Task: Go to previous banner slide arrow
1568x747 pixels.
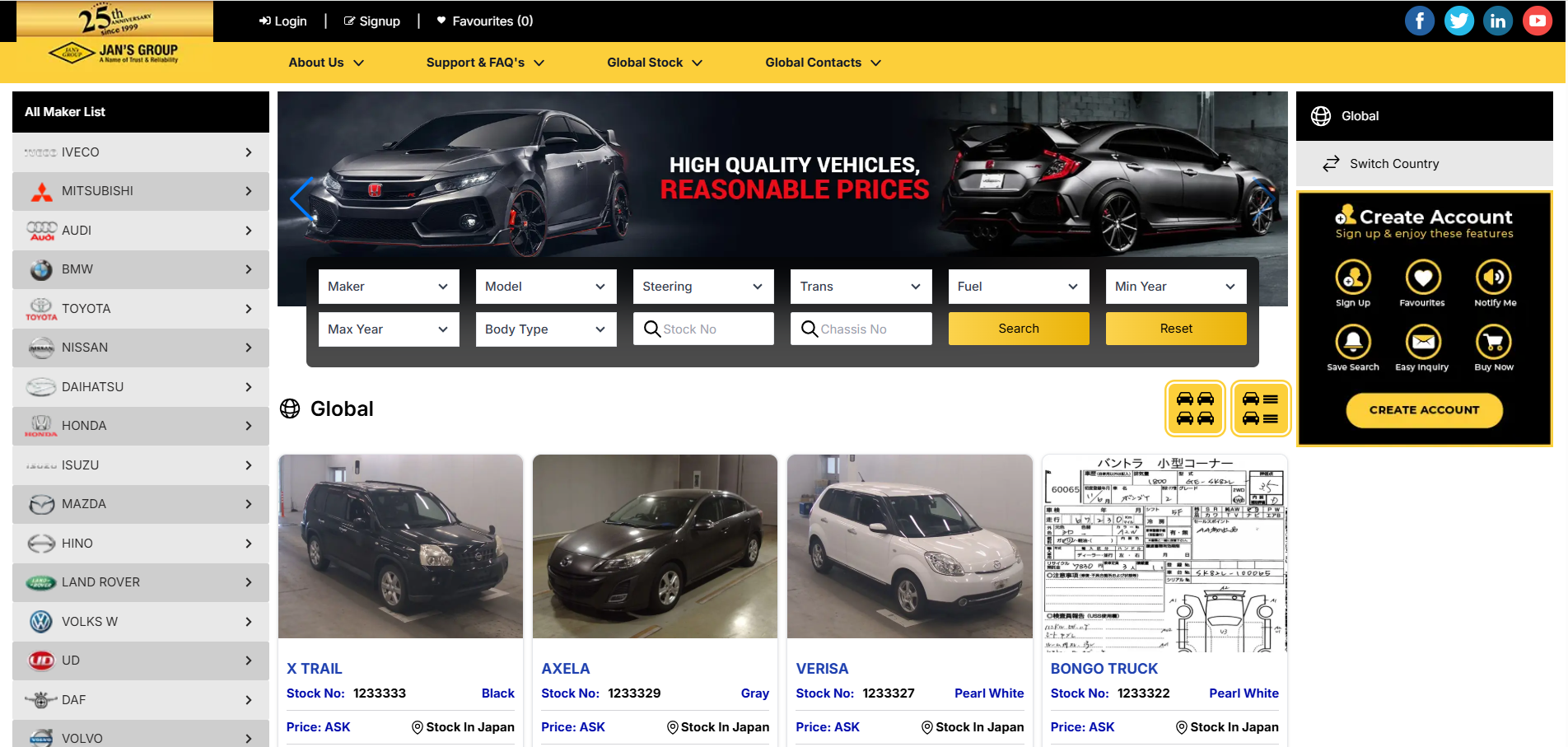Action: click(x=301, y=198)
